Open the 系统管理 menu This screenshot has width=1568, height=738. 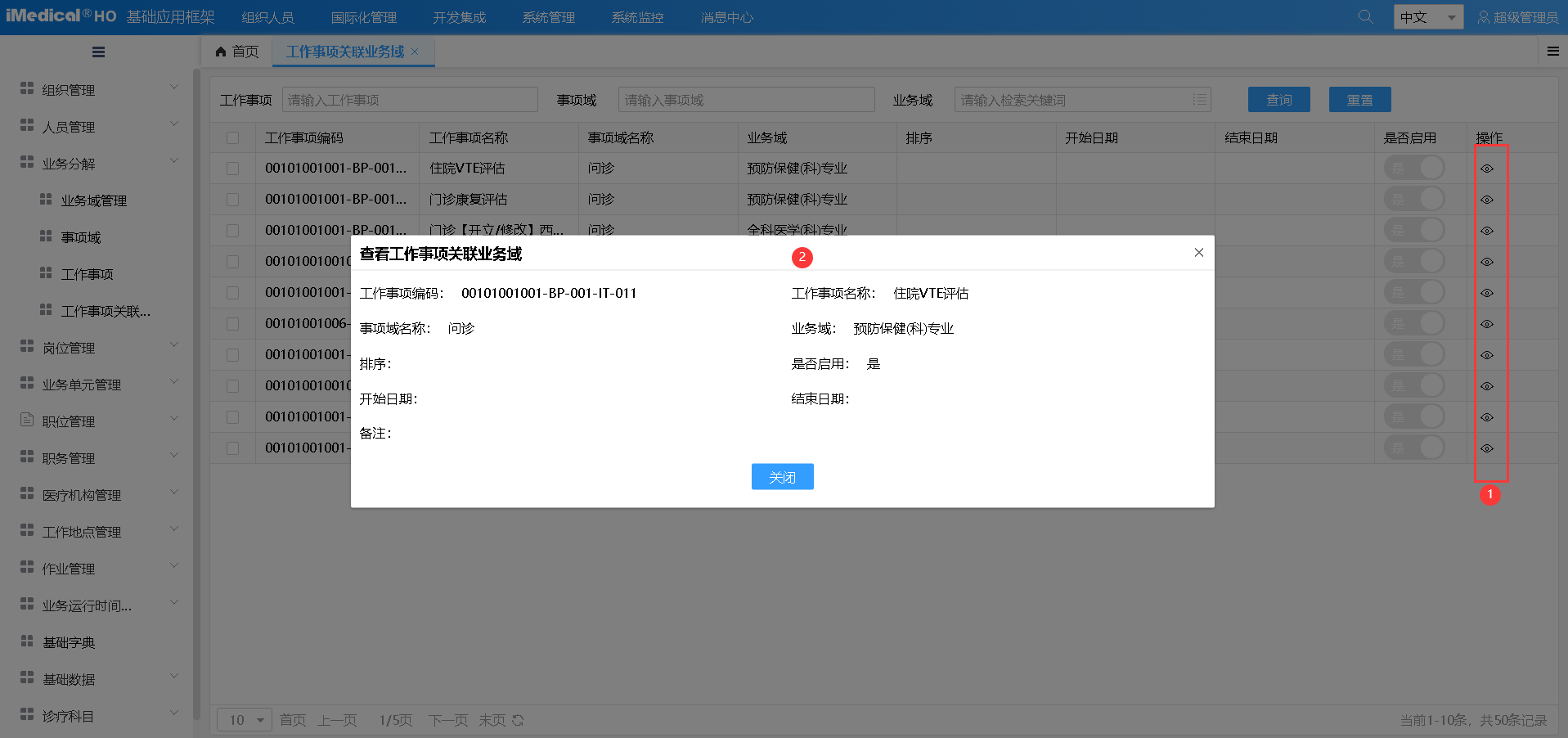click(547, 16)
